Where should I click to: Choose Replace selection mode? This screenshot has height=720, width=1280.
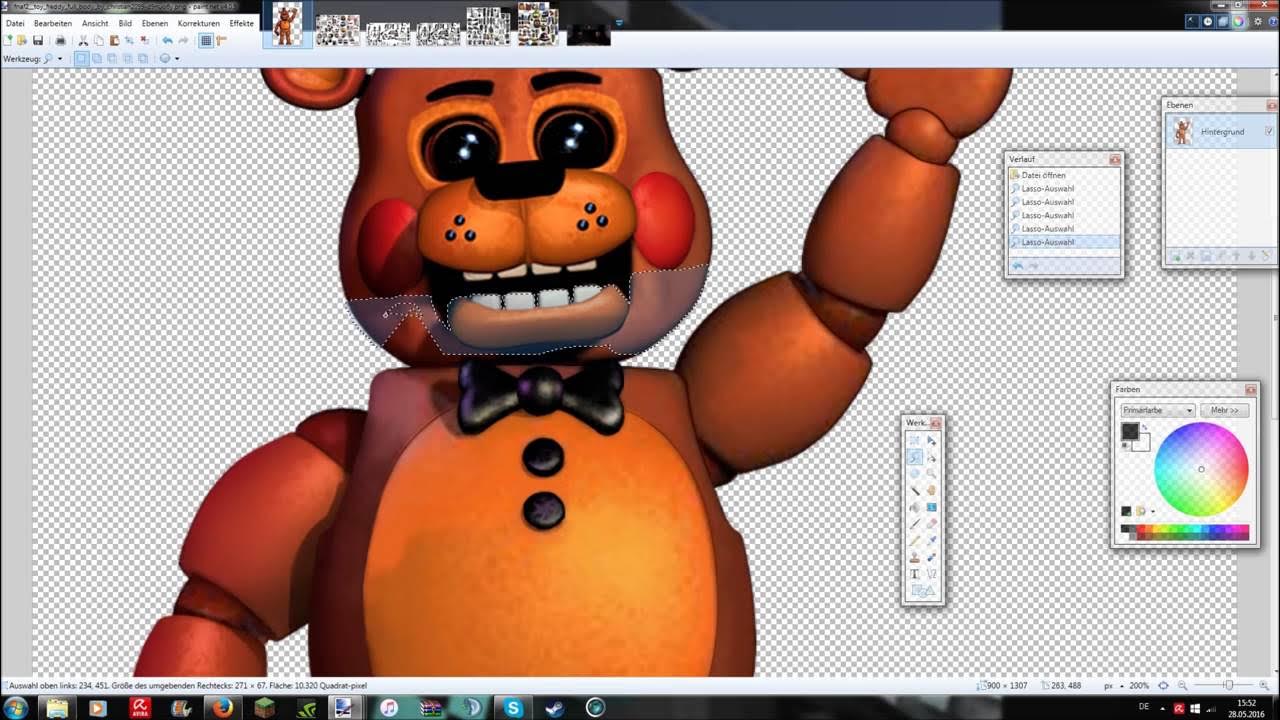[82, 58]
